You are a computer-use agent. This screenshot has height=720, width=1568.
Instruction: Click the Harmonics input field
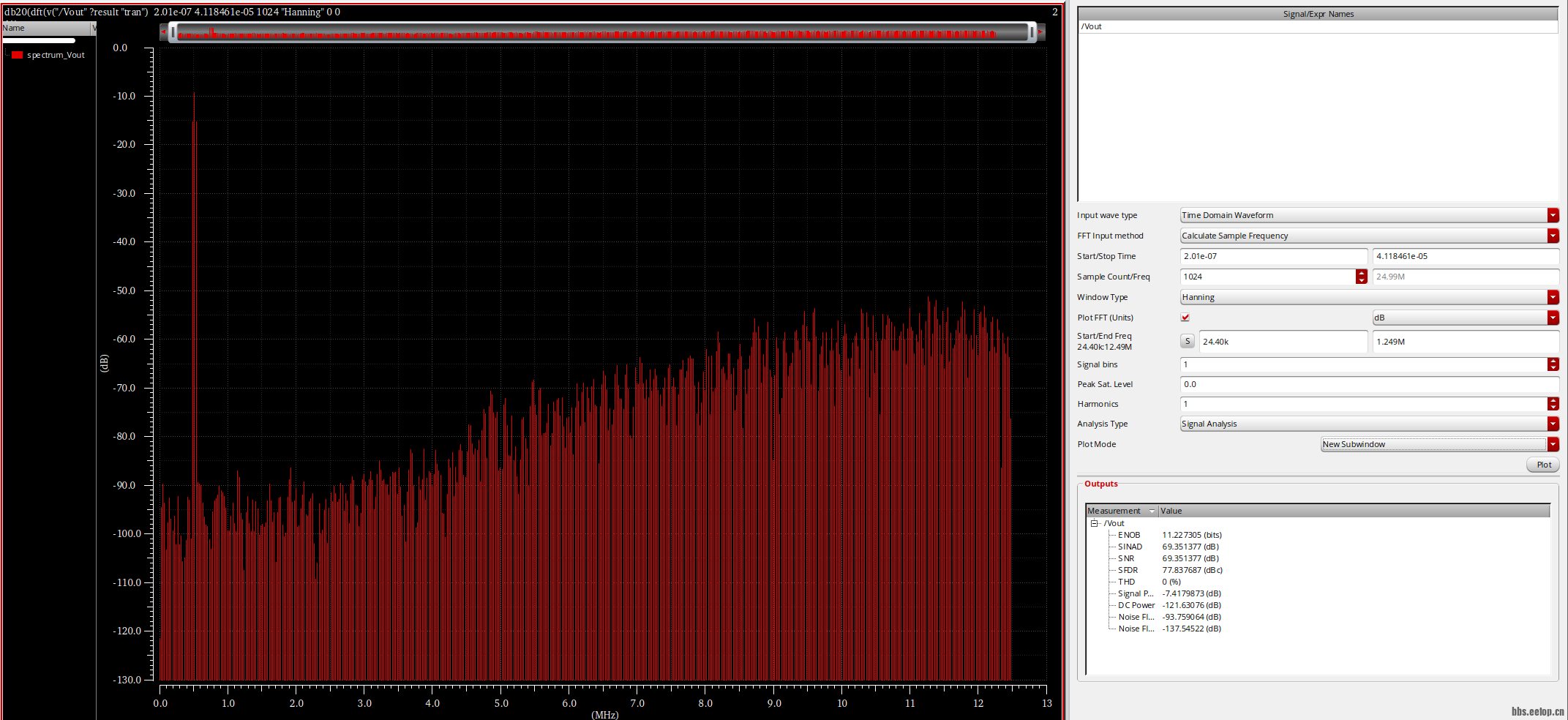tap(1364, 404)
